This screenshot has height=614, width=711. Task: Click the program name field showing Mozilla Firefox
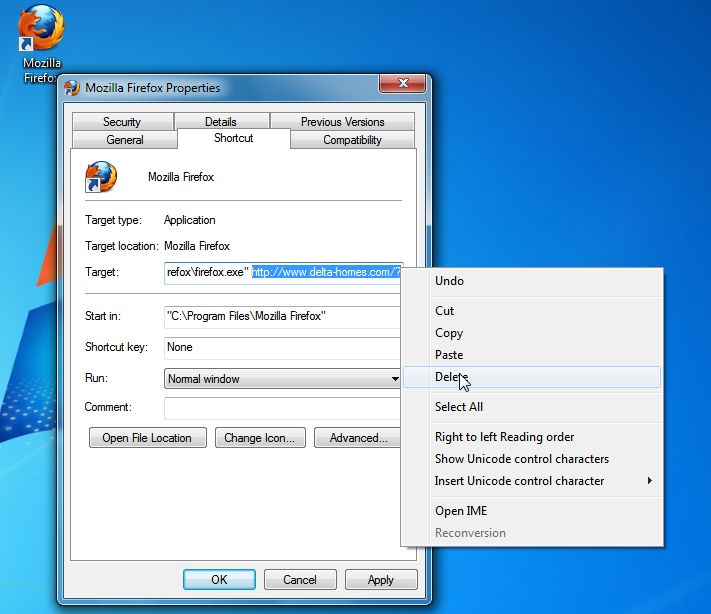point(181,177)
